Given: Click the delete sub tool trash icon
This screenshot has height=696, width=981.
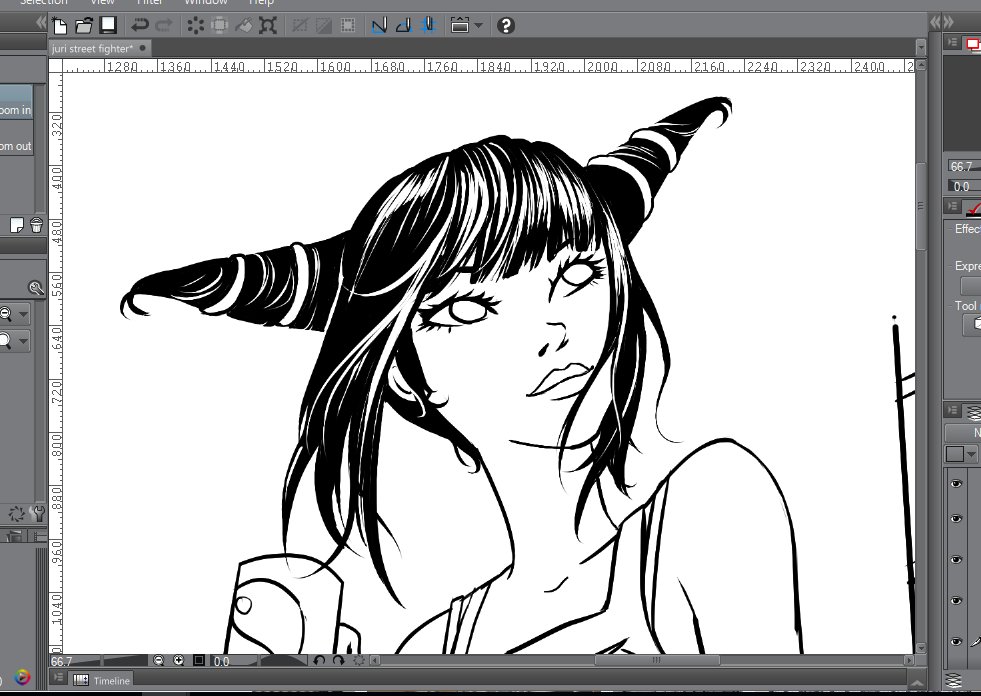Looking at the screenshot, I should [36, 225].
